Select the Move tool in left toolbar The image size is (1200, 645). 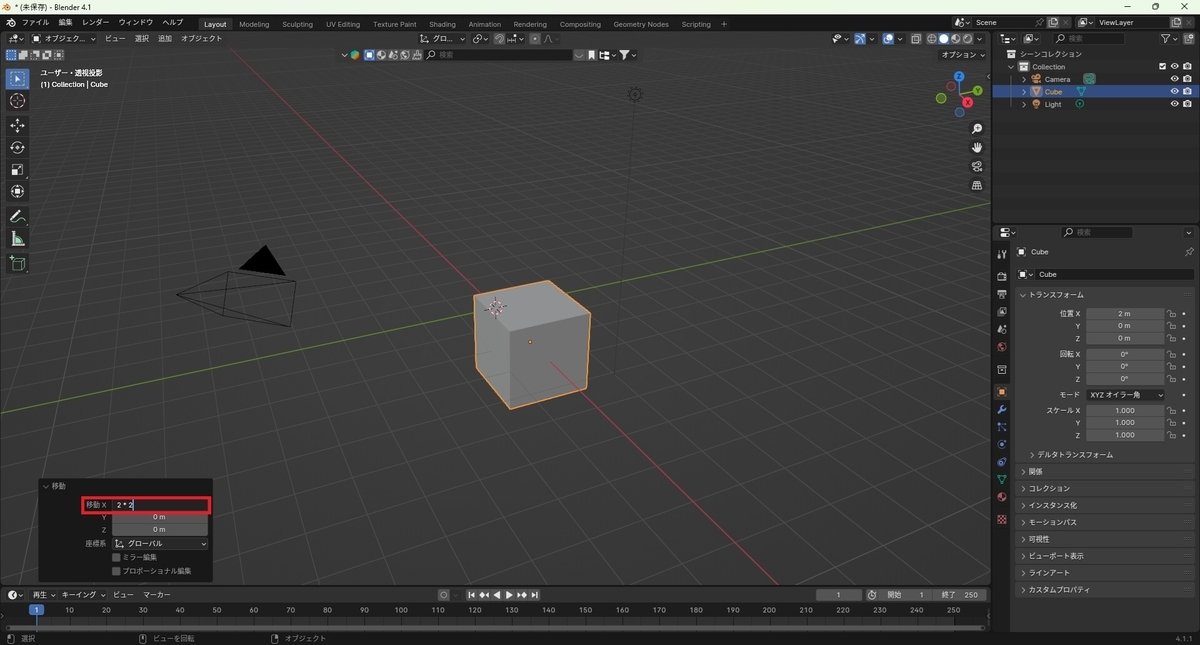[x=17, y=125]
